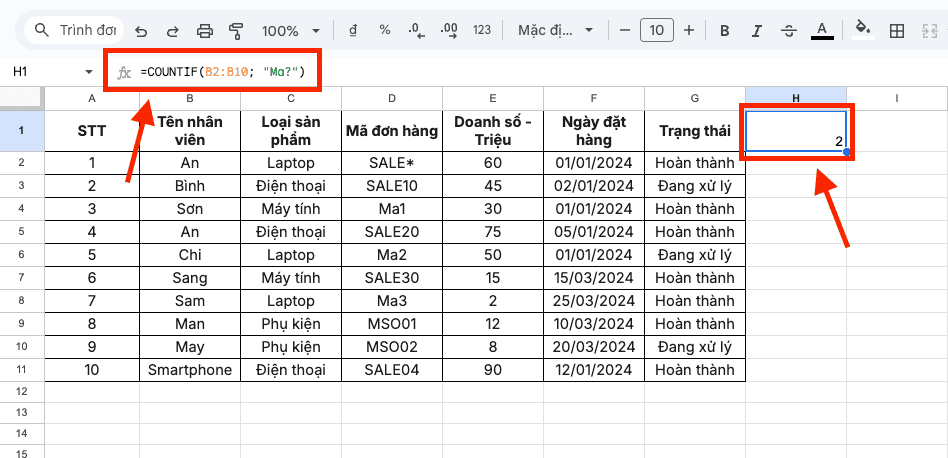The image size is (948, 458).
Task: Increase font size with plus button
Action: coord(688,31)
